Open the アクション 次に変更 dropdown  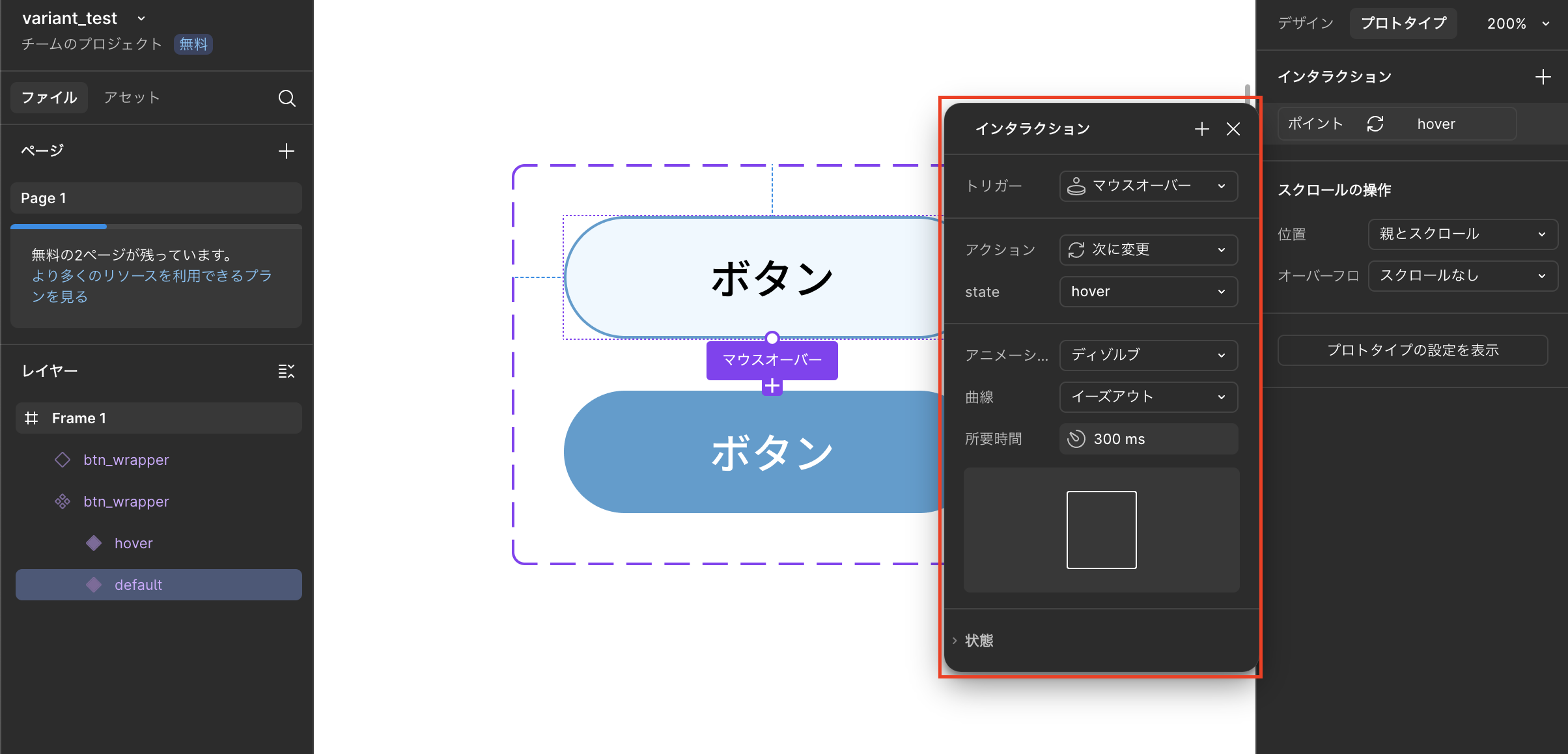click(x=1148, y=250)
